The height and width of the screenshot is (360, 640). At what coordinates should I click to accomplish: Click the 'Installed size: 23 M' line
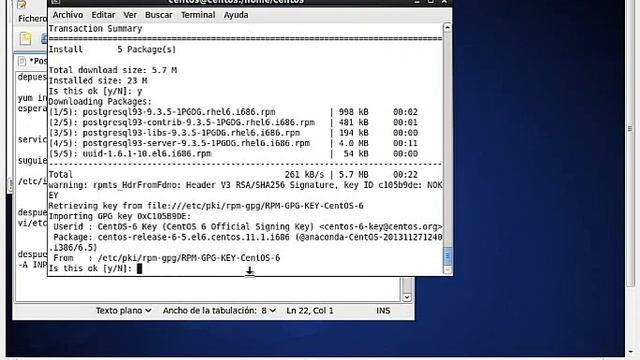pos(98,81)
